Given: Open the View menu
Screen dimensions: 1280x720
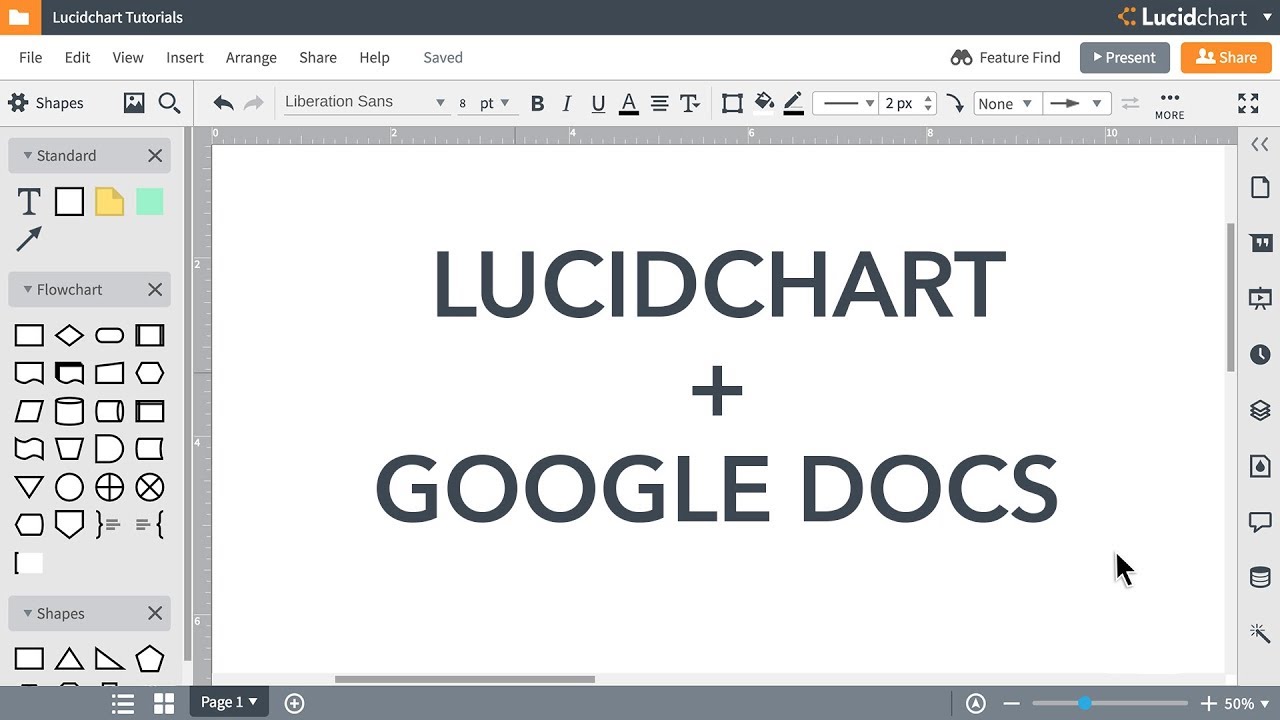Looking at the screenshot, I should pos(128,57).
